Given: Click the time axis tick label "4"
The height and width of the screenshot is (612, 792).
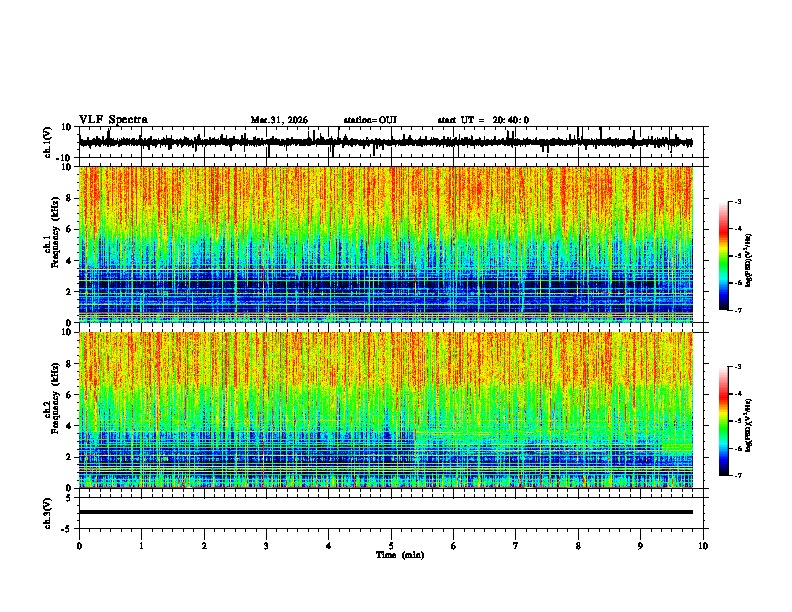Looking at the screenshot, I should [x=328, y=546].
